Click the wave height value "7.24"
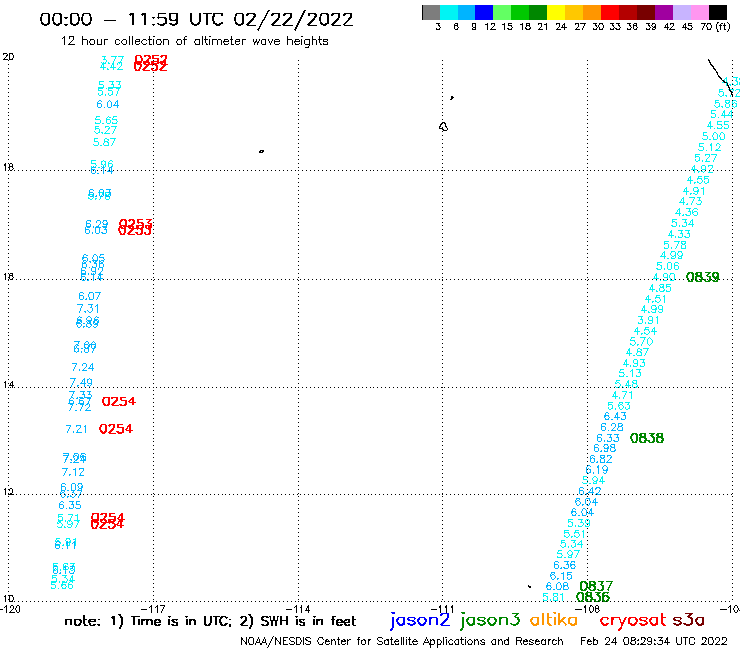The image size is (740, 650). pos(83,367)
